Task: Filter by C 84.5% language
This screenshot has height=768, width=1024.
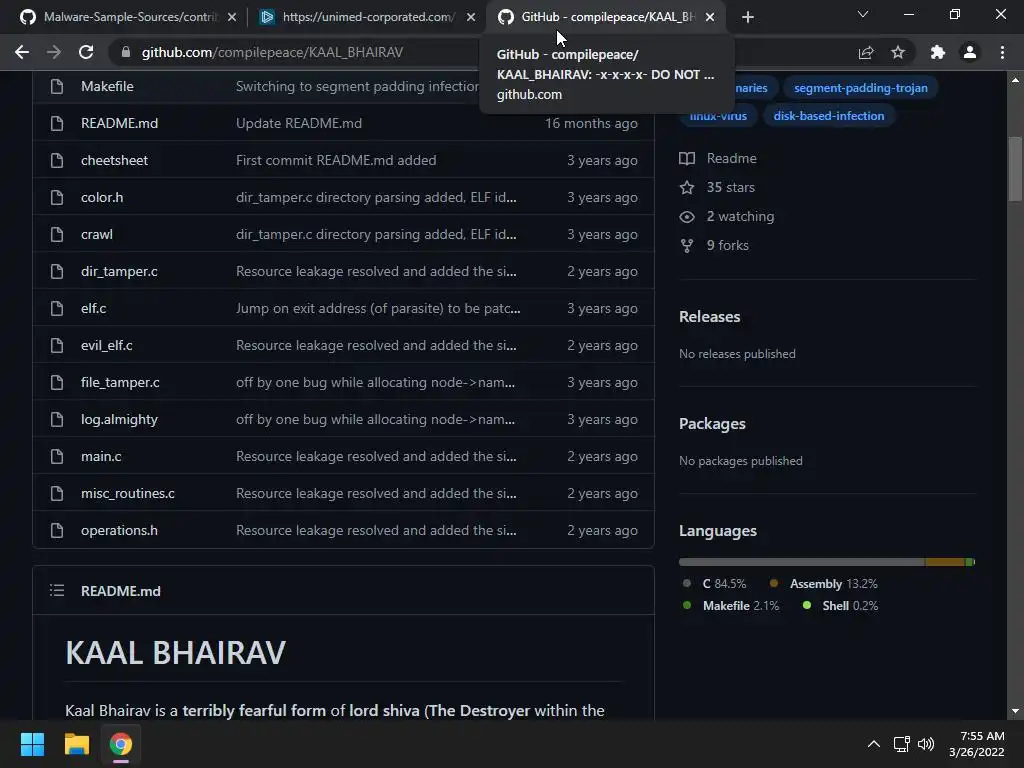Action: click(x=714, y=584)
